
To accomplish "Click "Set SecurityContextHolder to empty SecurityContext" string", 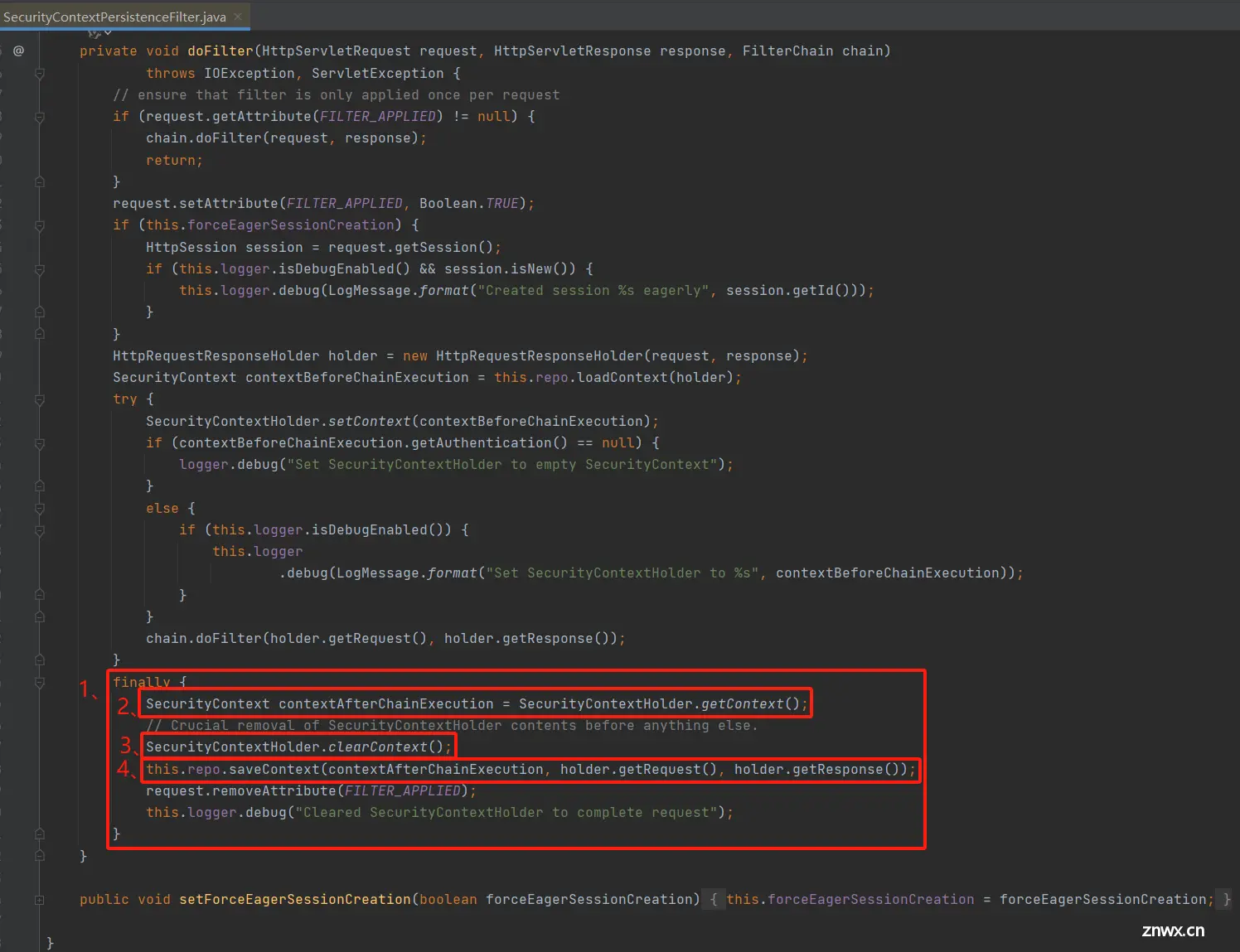I will (502, 465).
